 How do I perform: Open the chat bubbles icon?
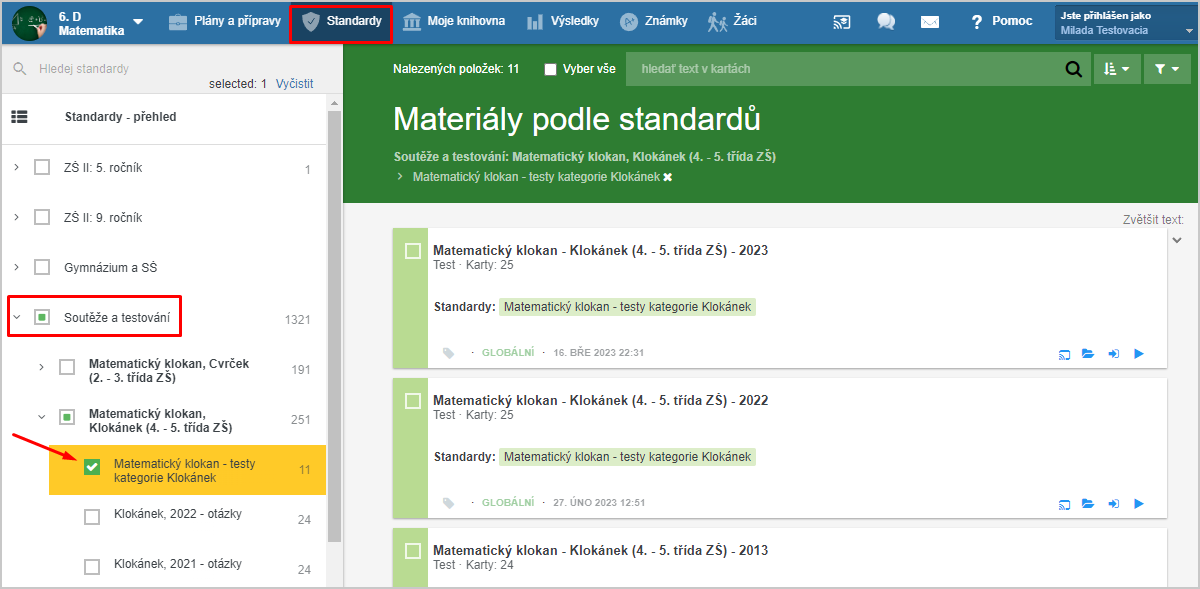[886, 21]
